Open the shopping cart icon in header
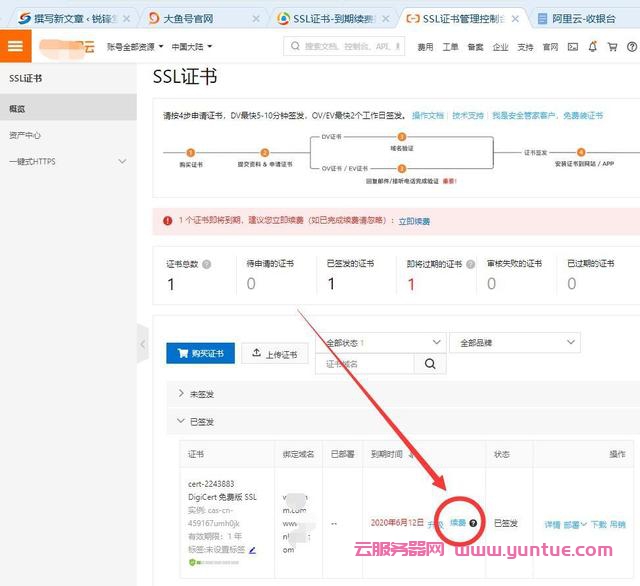The image size is (640, 586). [x=613, y=47]
